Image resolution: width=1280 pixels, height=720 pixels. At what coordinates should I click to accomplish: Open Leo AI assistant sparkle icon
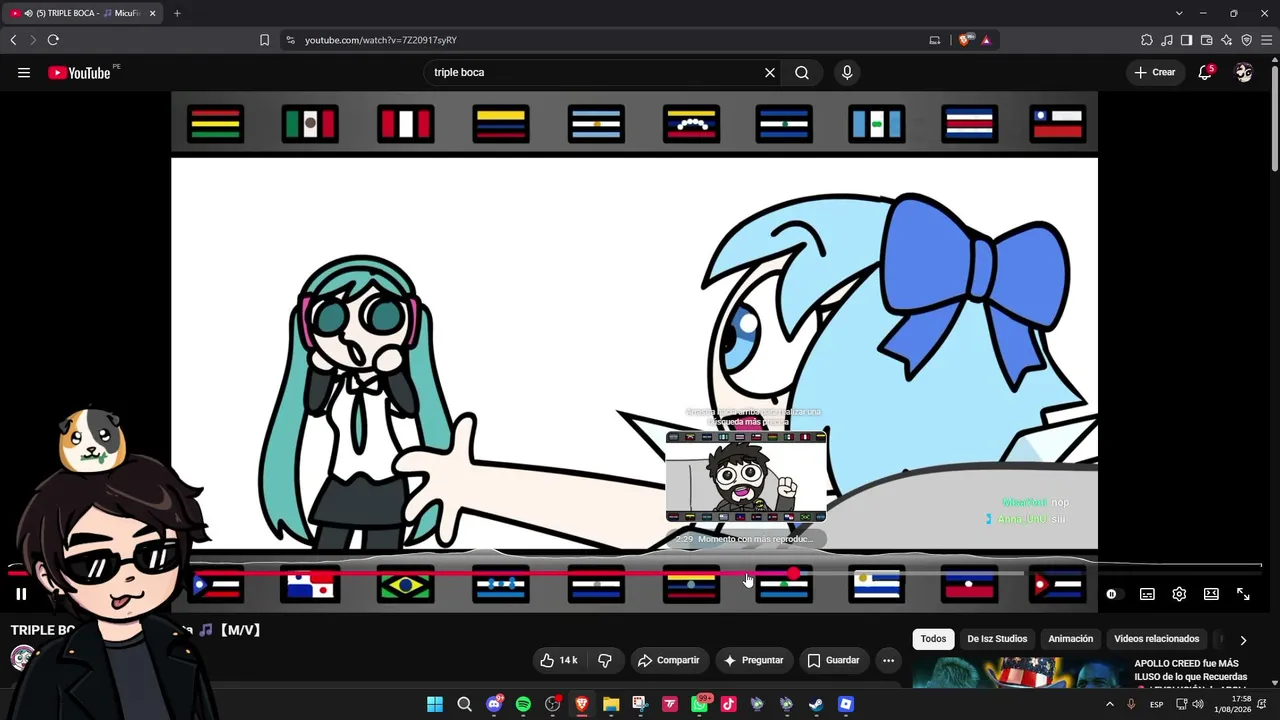pyautogui.click(x=1226, y=40)
